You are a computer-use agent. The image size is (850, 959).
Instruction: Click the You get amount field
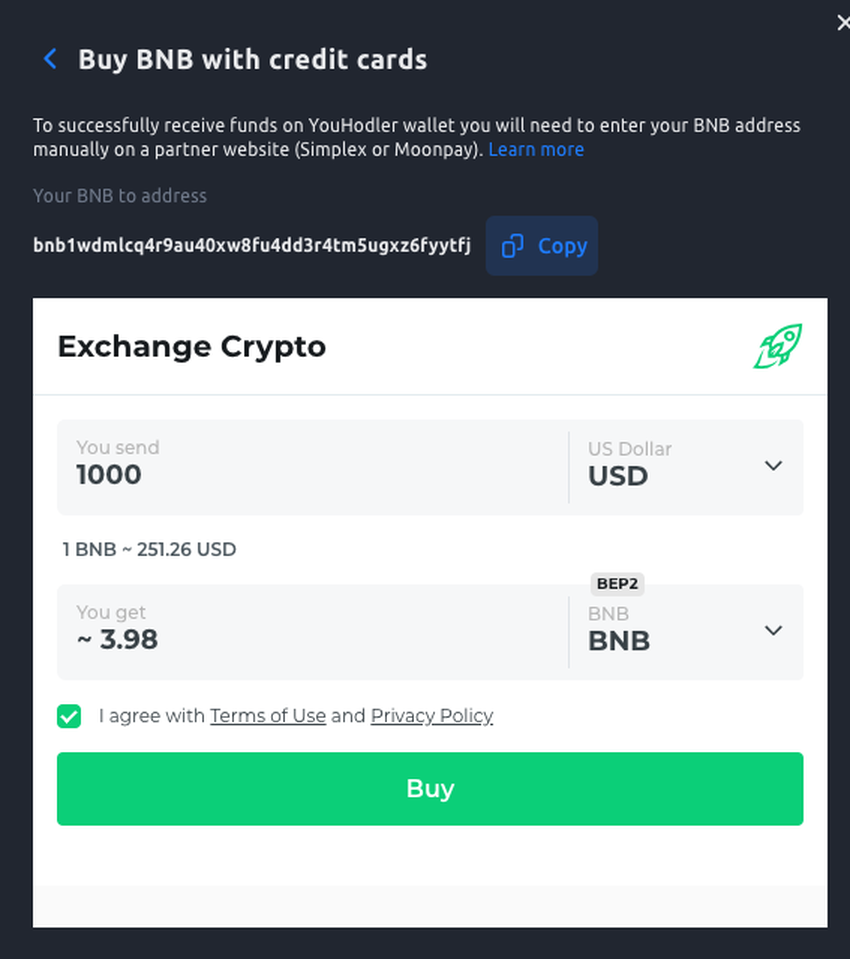click(312, 632)
